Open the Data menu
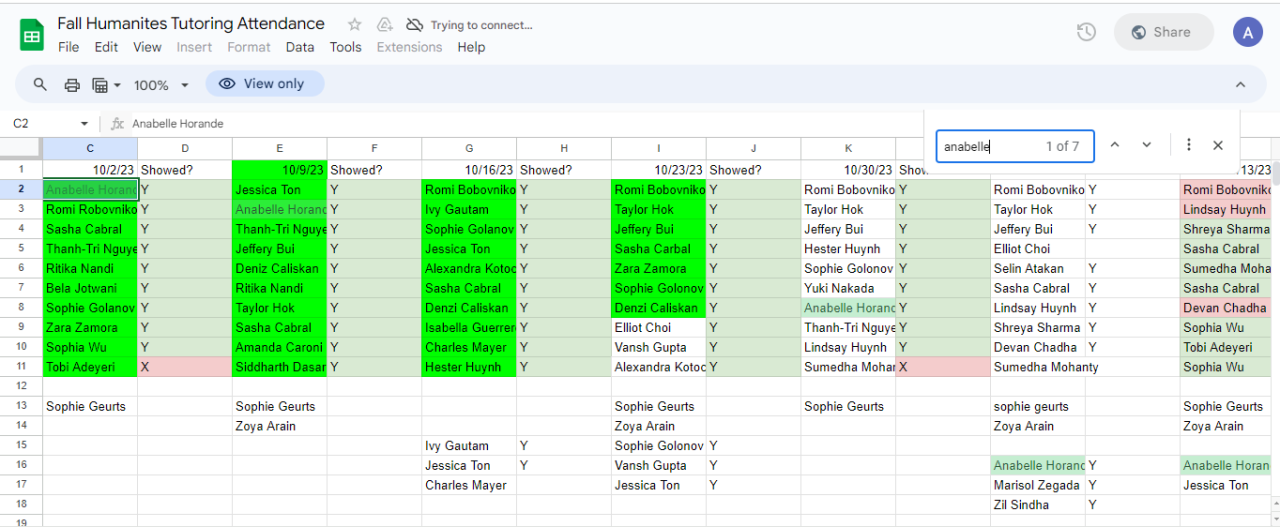Viewport: 1280px width, 527px height. click(x=299, y=47)
